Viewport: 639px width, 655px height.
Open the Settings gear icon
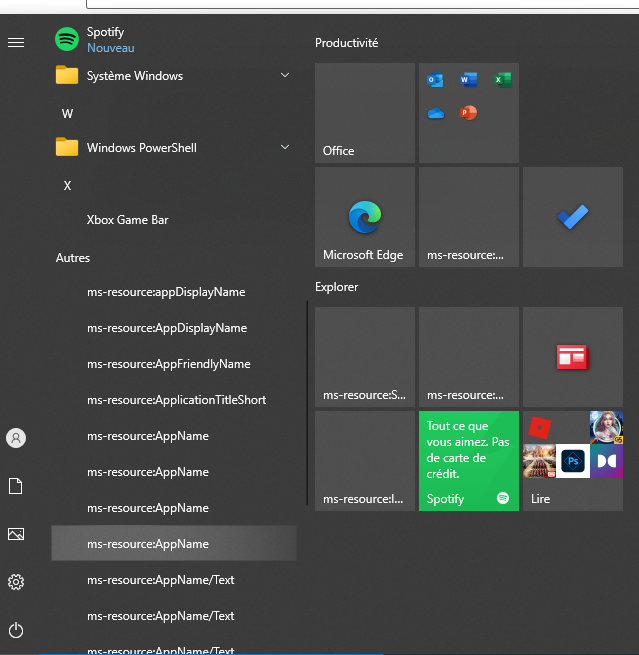click(16, 582)
